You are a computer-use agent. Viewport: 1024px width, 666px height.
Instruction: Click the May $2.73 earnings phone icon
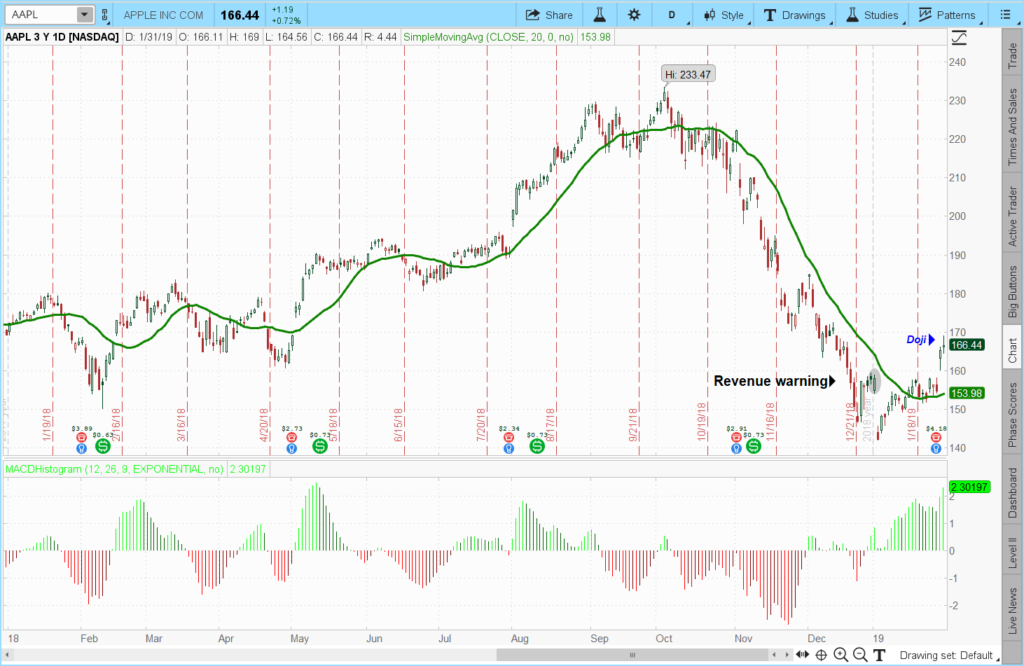[x=292, y=437]
